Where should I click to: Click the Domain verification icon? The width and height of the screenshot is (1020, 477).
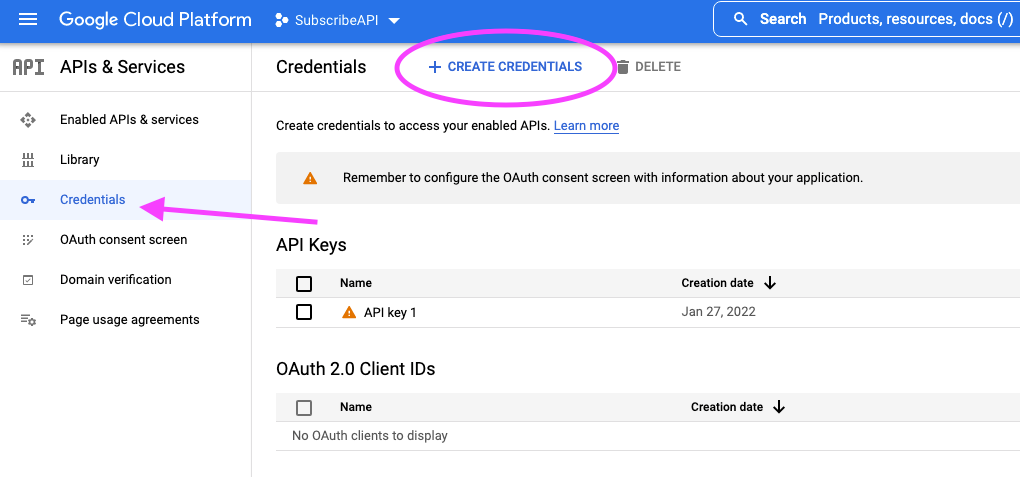tap(28, 280)
